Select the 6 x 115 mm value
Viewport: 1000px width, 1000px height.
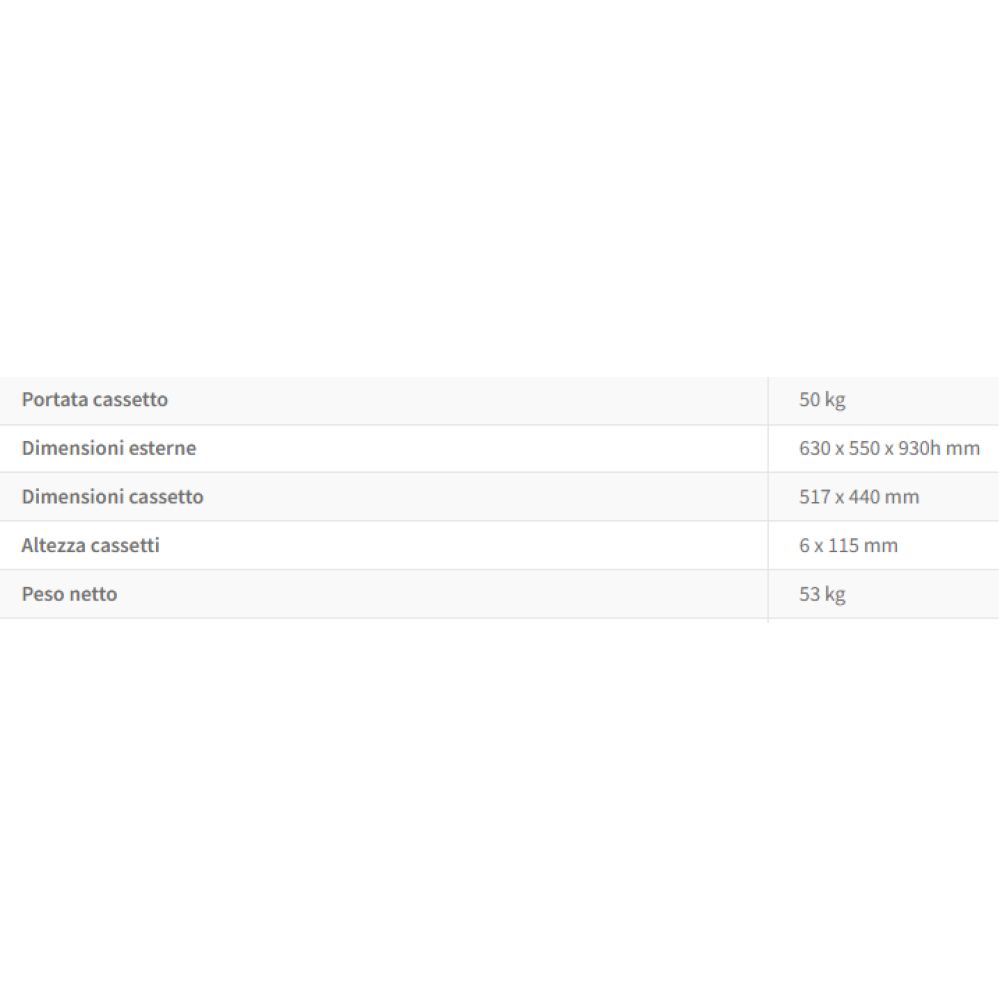click(x=848, y=545)
